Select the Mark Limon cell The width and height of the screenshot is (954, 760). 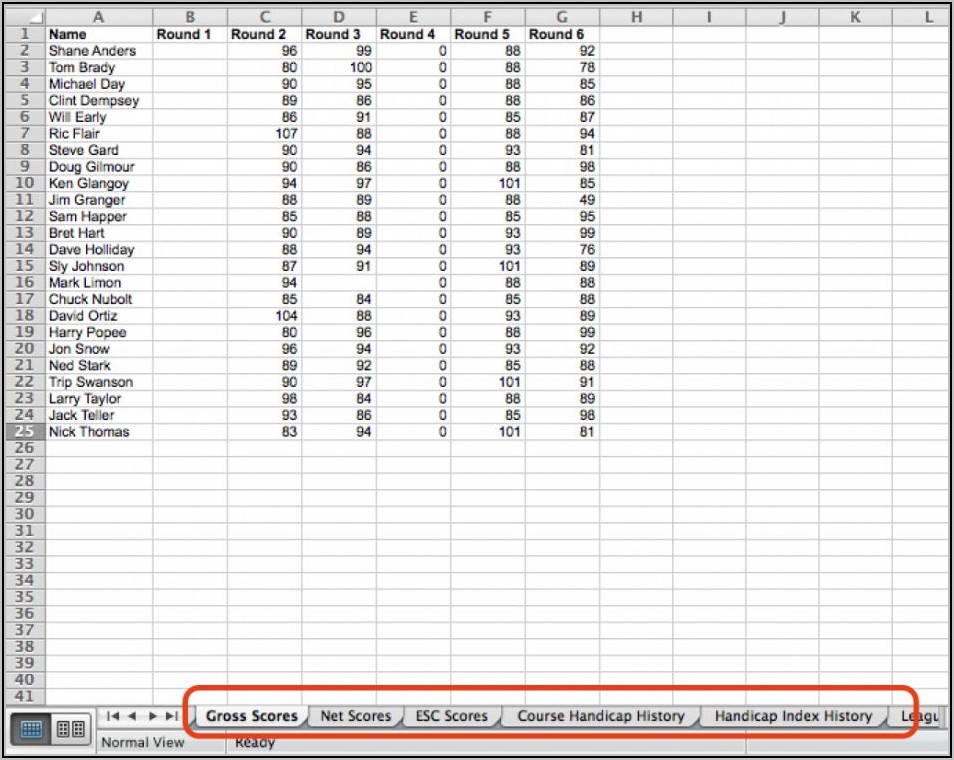(x=99, y=282)
